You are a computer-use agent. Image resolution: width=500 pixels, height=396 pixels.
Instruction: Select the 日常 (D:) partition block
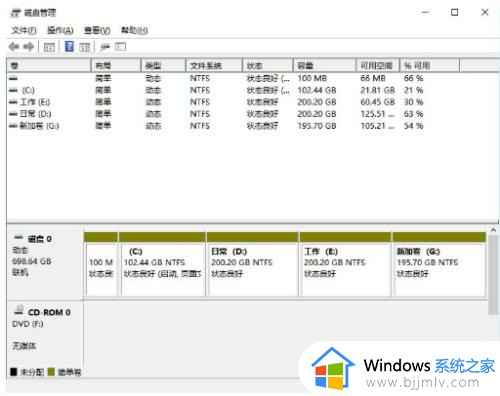tap(252, 264)
